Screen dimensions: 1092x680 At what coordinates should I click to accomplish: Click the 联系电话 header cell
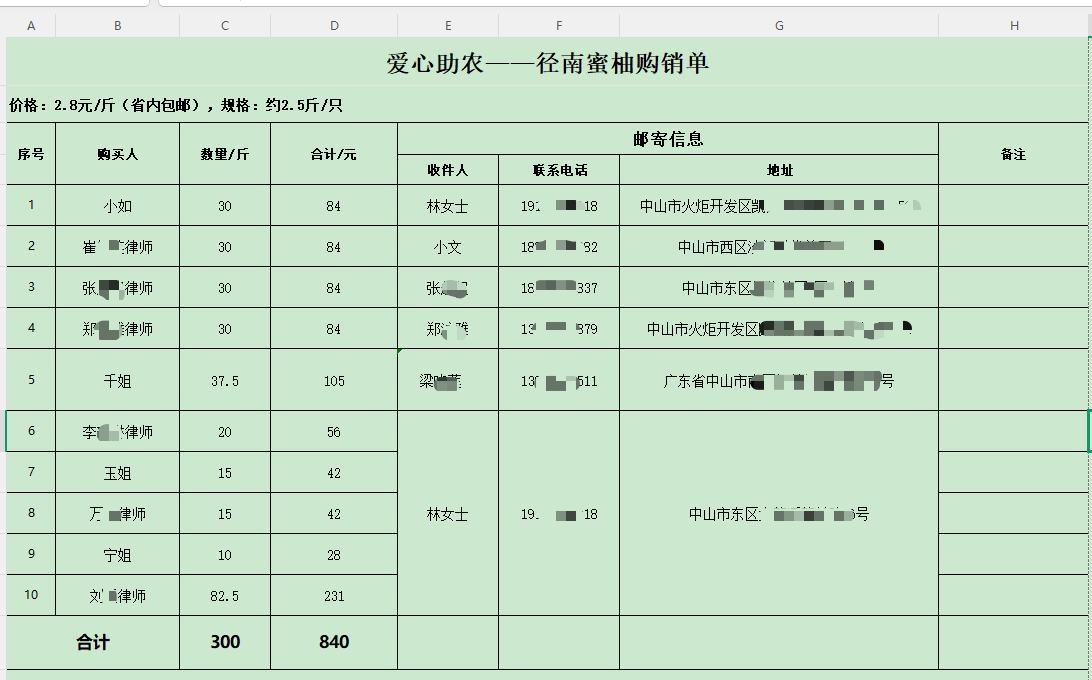559,170
